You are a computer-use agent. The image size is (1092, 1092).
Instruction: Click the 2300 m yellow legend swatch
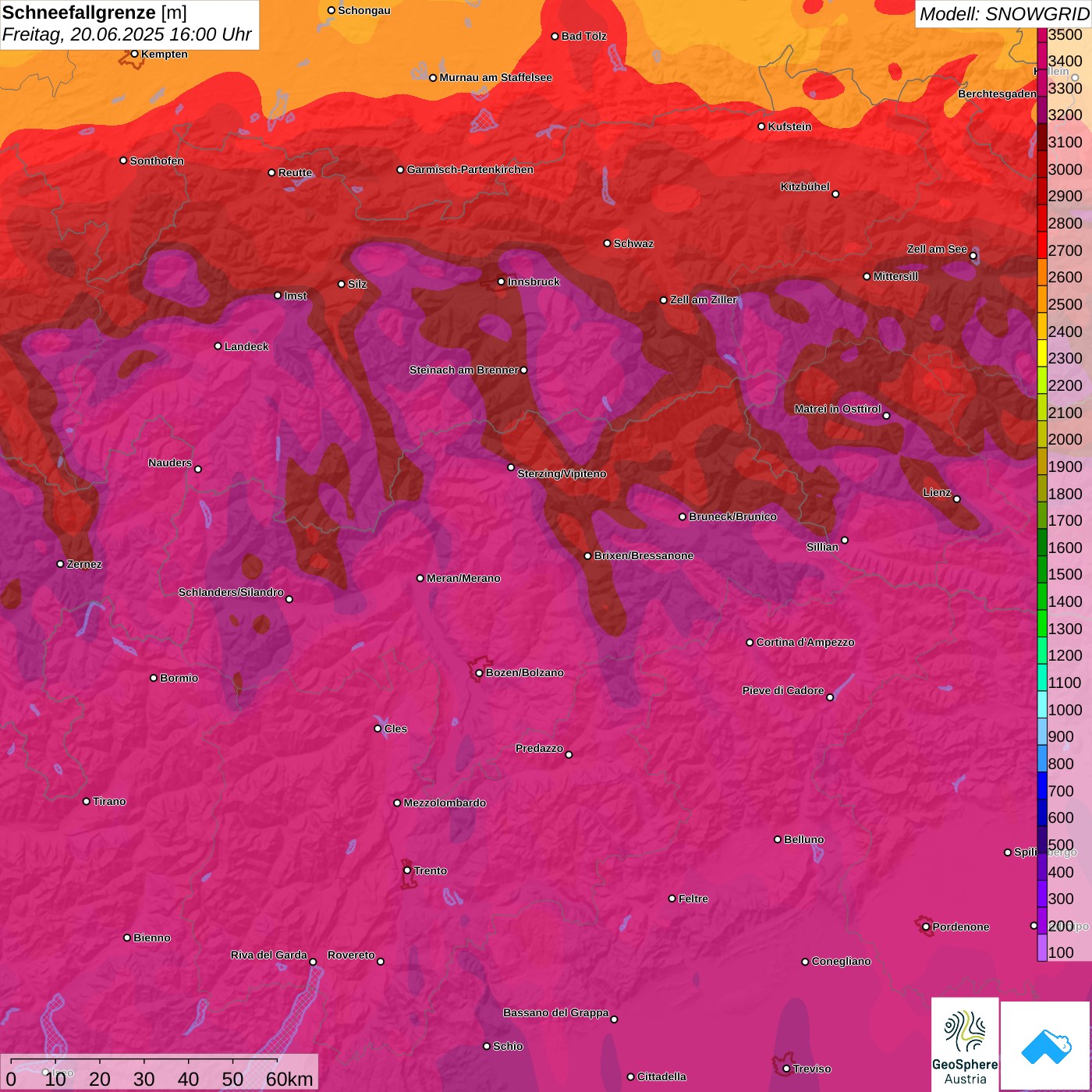1042,353
